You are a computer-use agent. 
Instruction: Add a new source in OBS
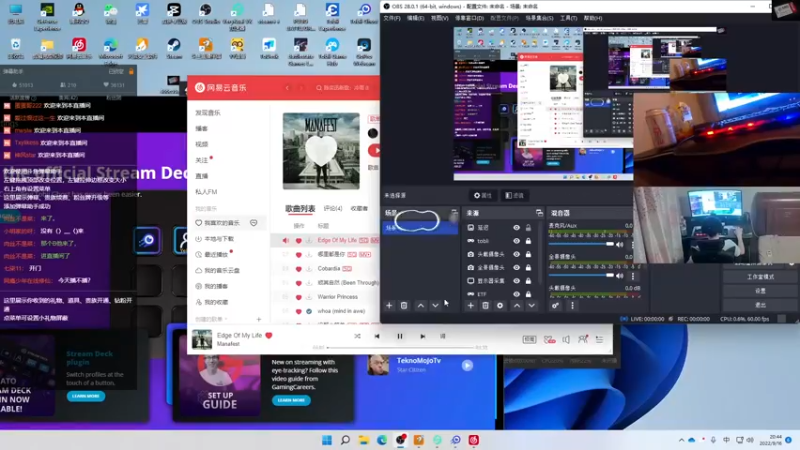(x=470, y=306)
